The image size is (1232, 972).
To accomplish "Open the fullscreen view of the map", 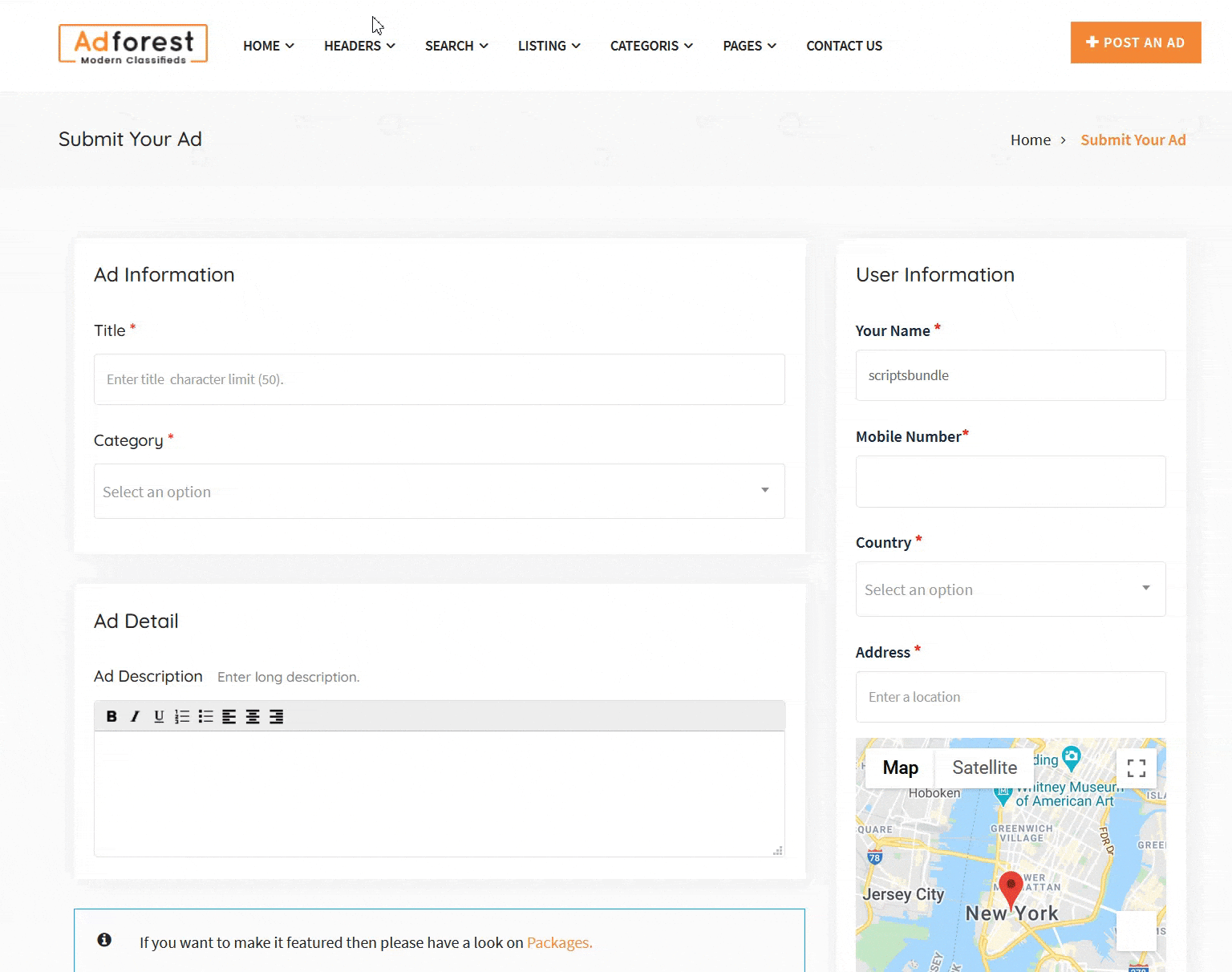I will click(x=1136, y=767).
